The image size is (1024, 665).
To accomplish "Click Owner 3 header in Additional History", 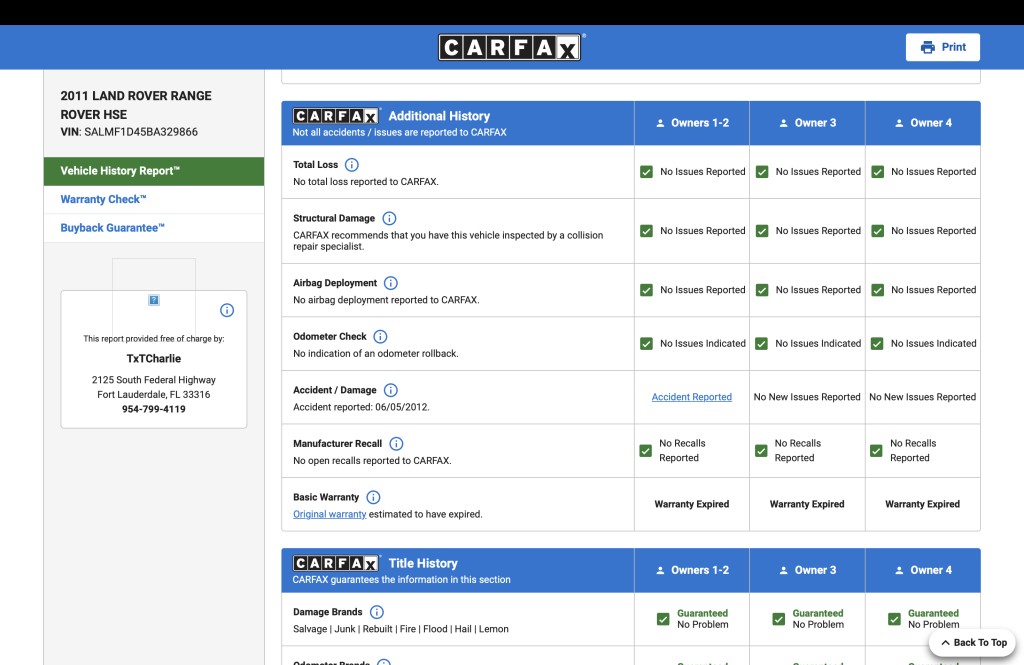I will click(808, 123).
